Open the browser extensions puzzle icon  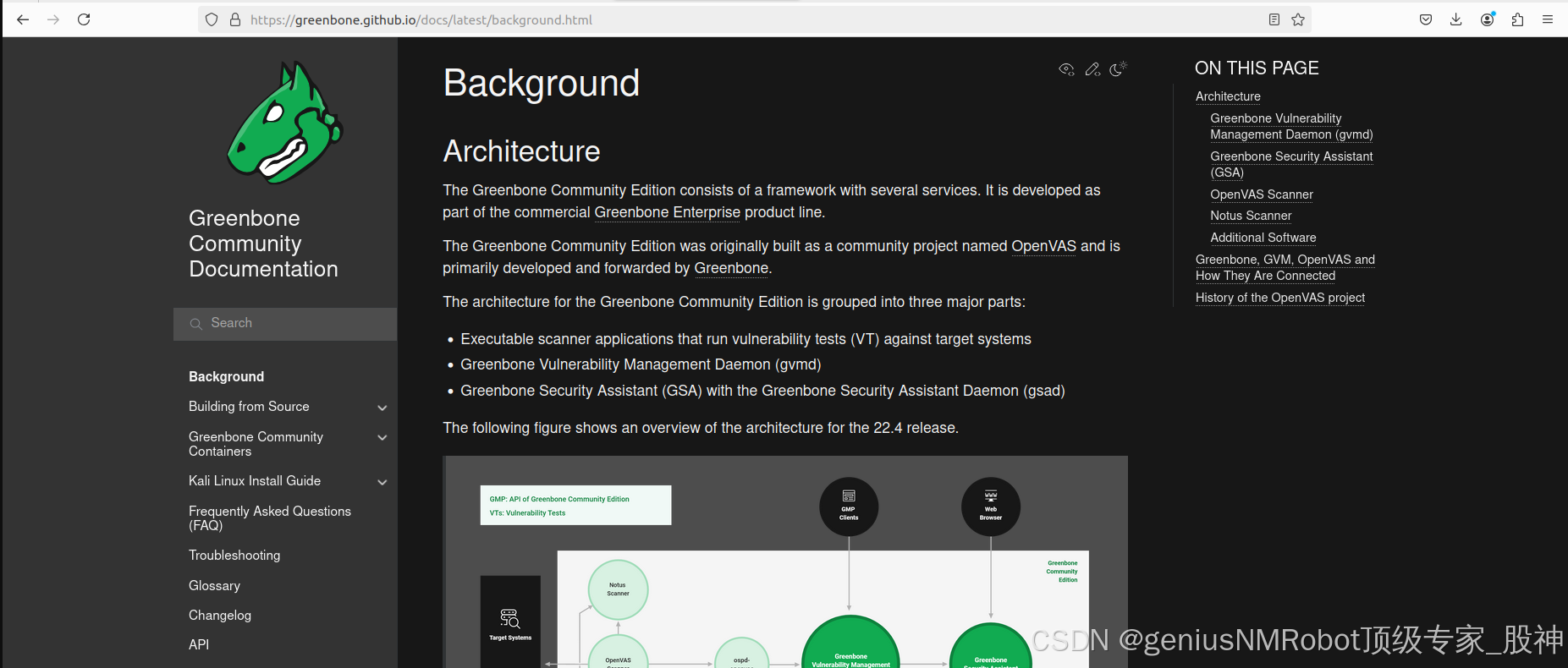1517,19
